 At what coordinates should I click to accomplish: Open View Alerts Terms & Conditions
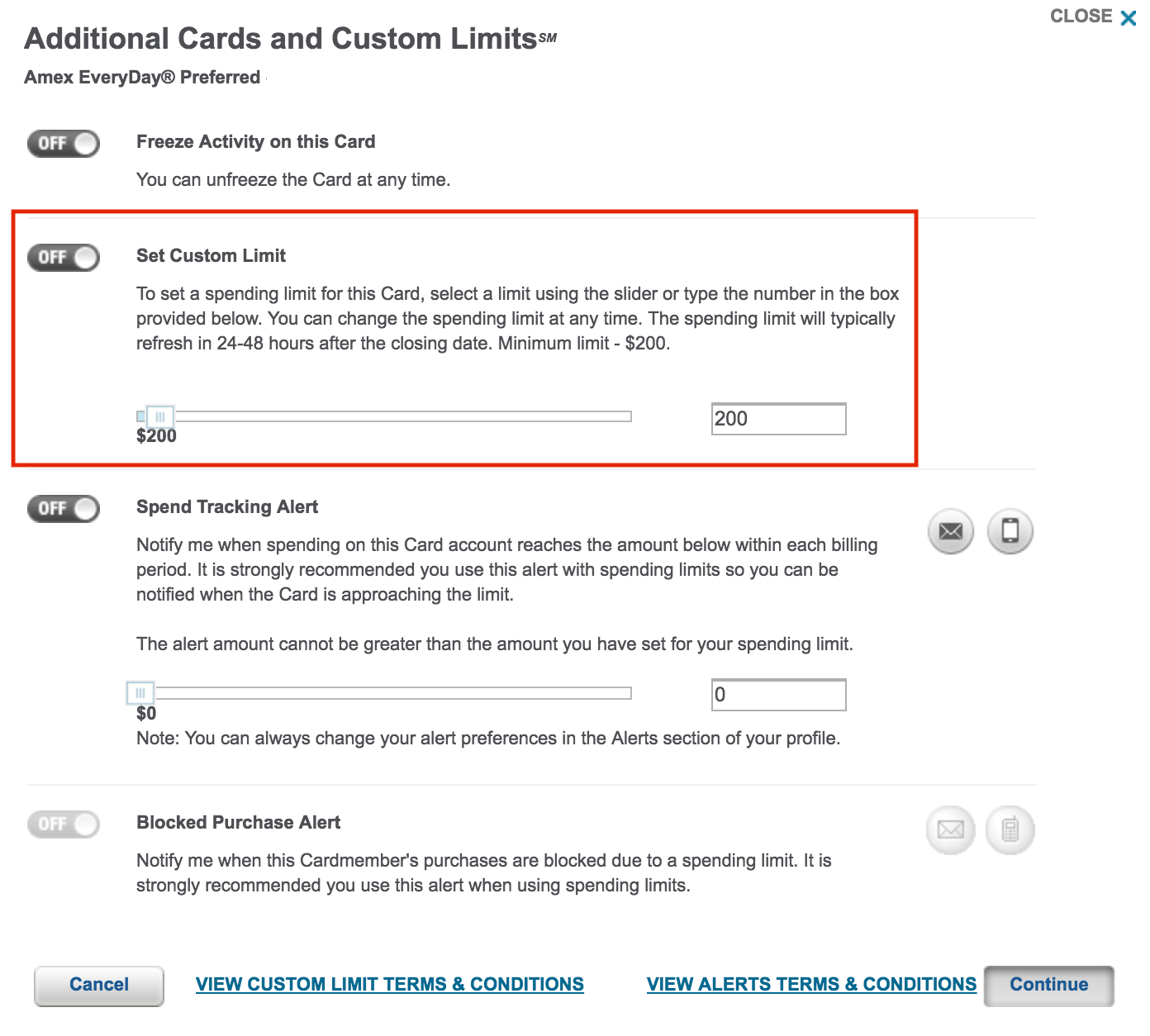coord(811,984)
